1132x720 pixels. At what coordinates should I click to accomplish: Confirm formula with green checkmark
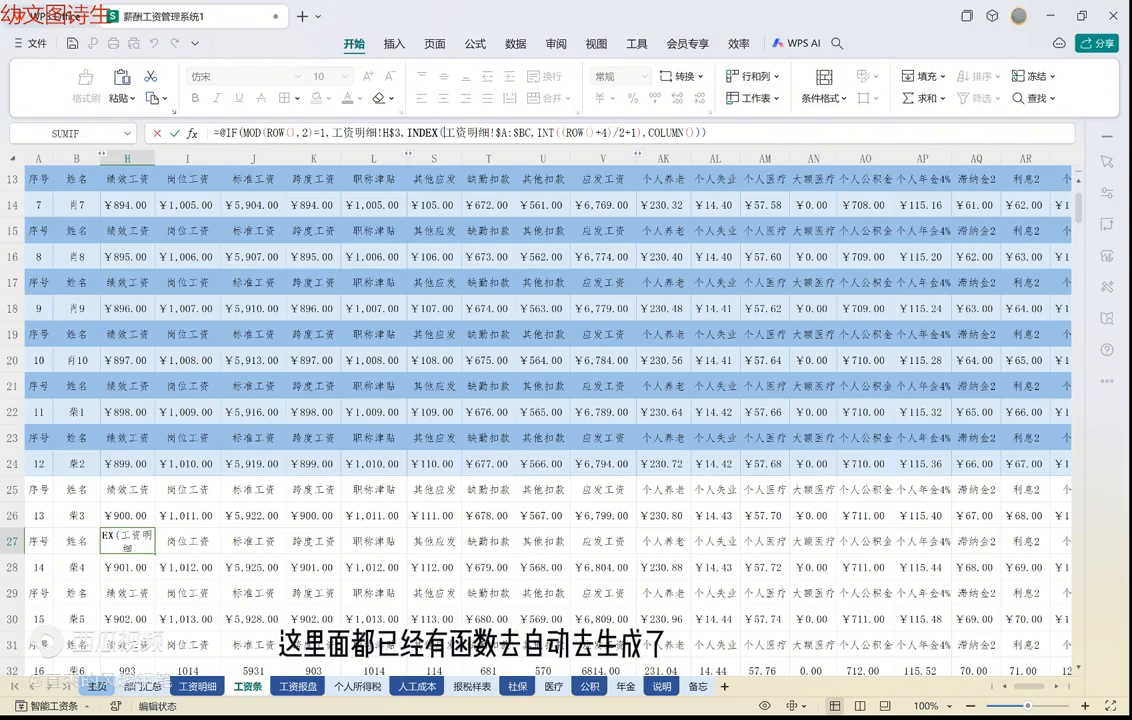tap(175, 133)
